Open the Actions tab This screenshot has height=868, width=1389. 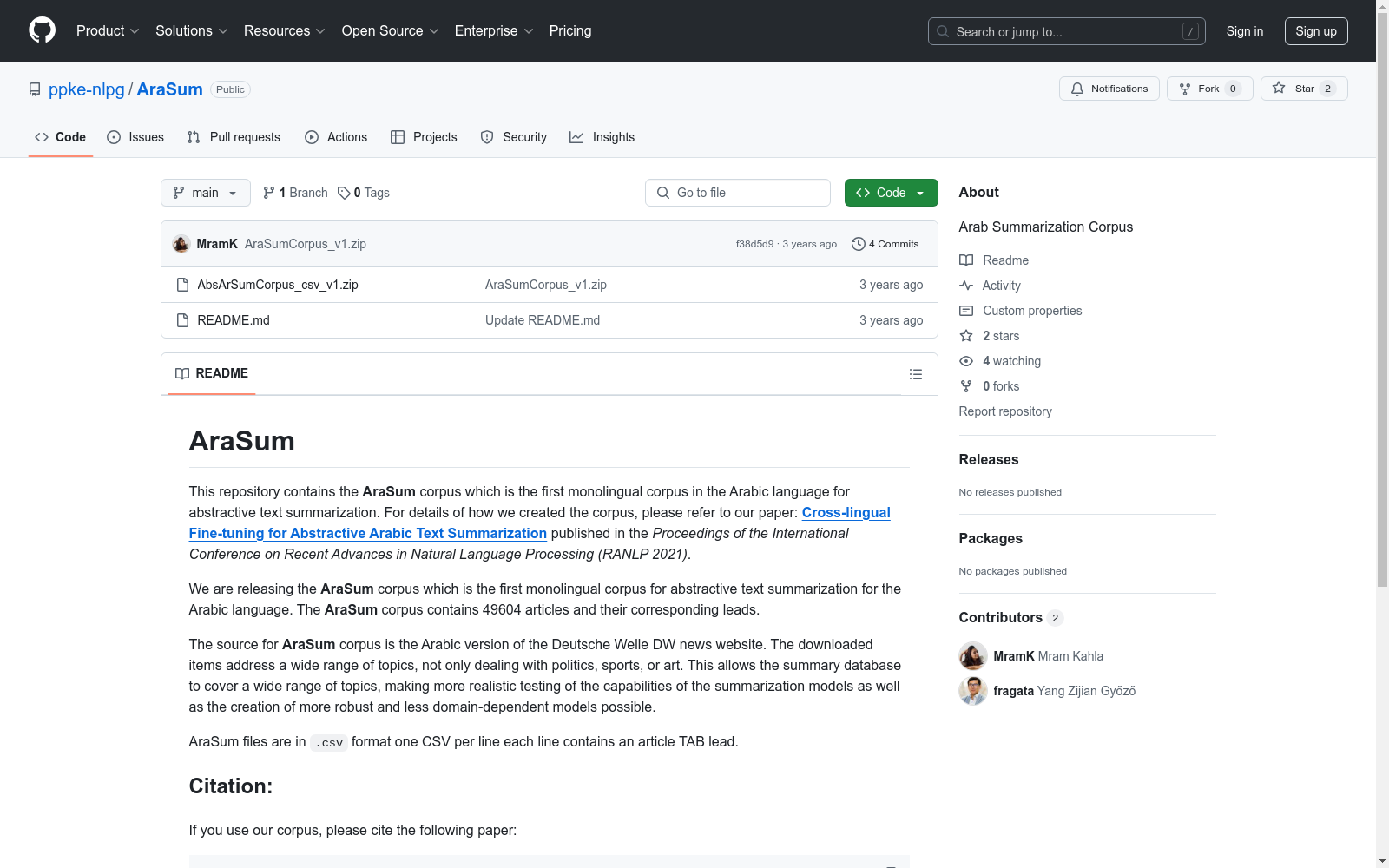(336, 137)
